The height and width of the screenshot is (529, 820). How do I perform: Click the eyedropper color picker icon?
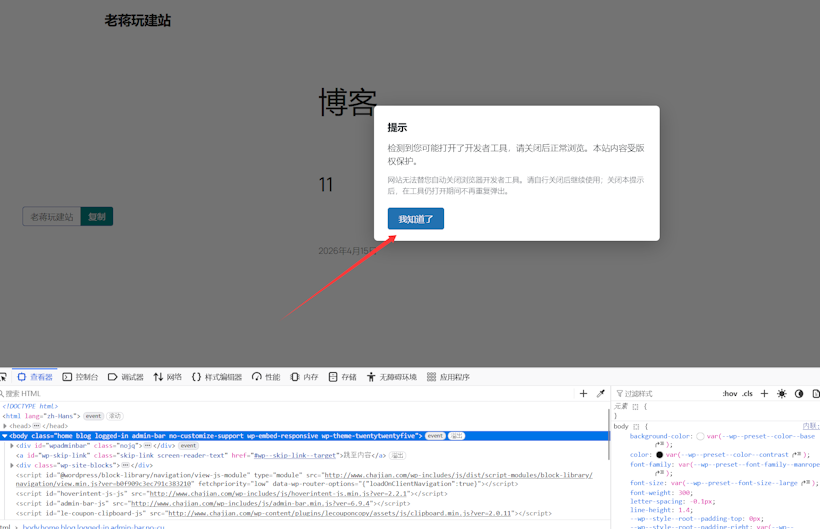(x=600, y=394)
